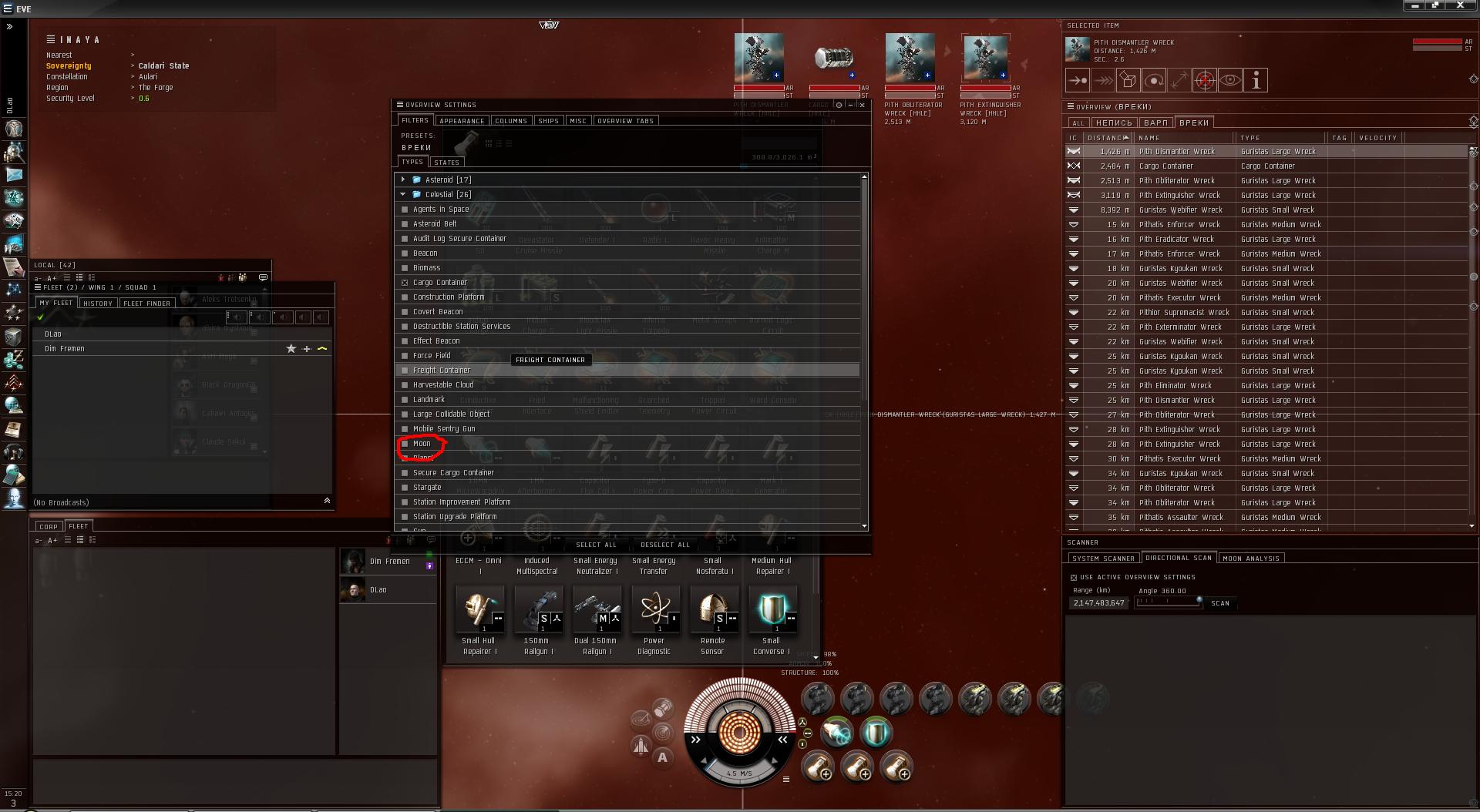Open People & Places in the Neocom sidebar
The width and height of the screenshot is (1480, 812).
[x=14, y=152]
